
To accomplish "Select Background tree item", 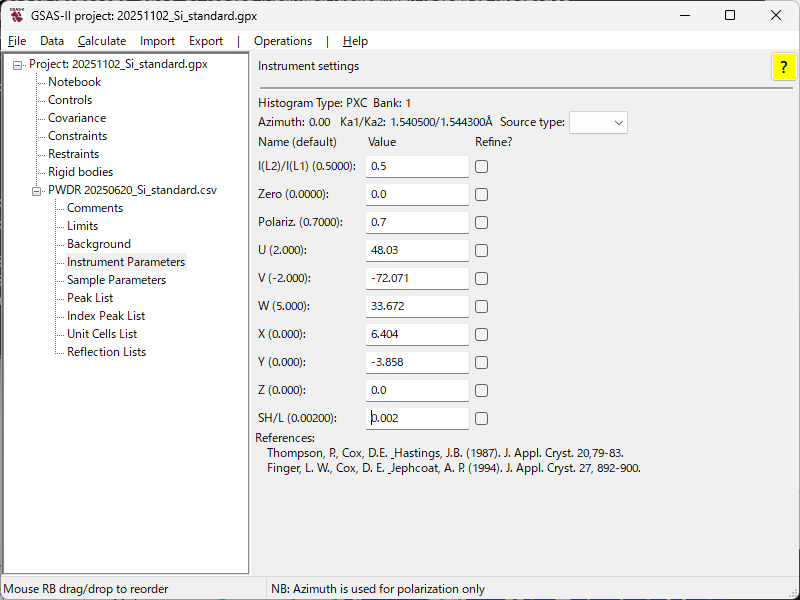I will [x=98, y=244].
